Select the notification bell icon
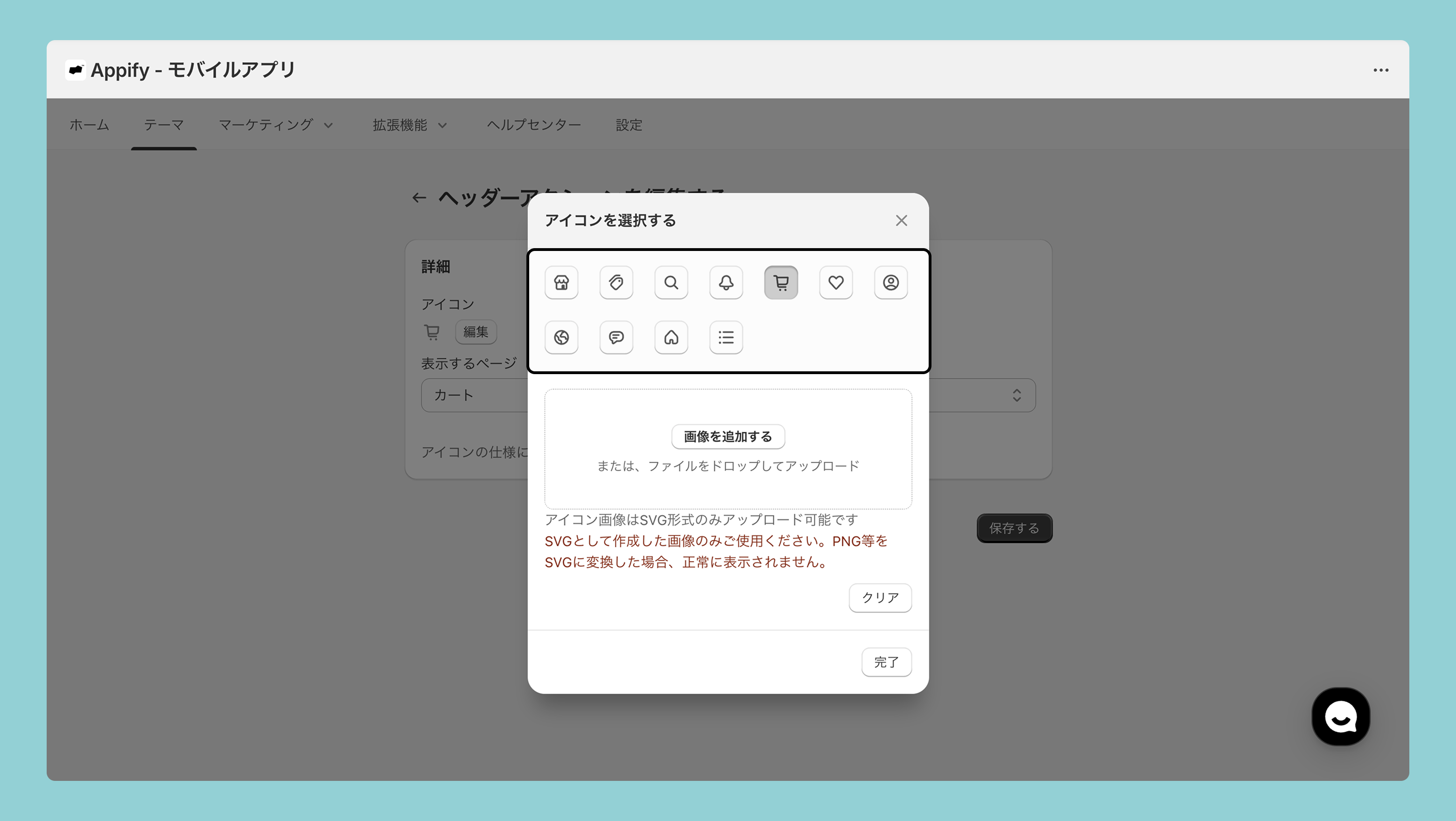 [726, 283]
